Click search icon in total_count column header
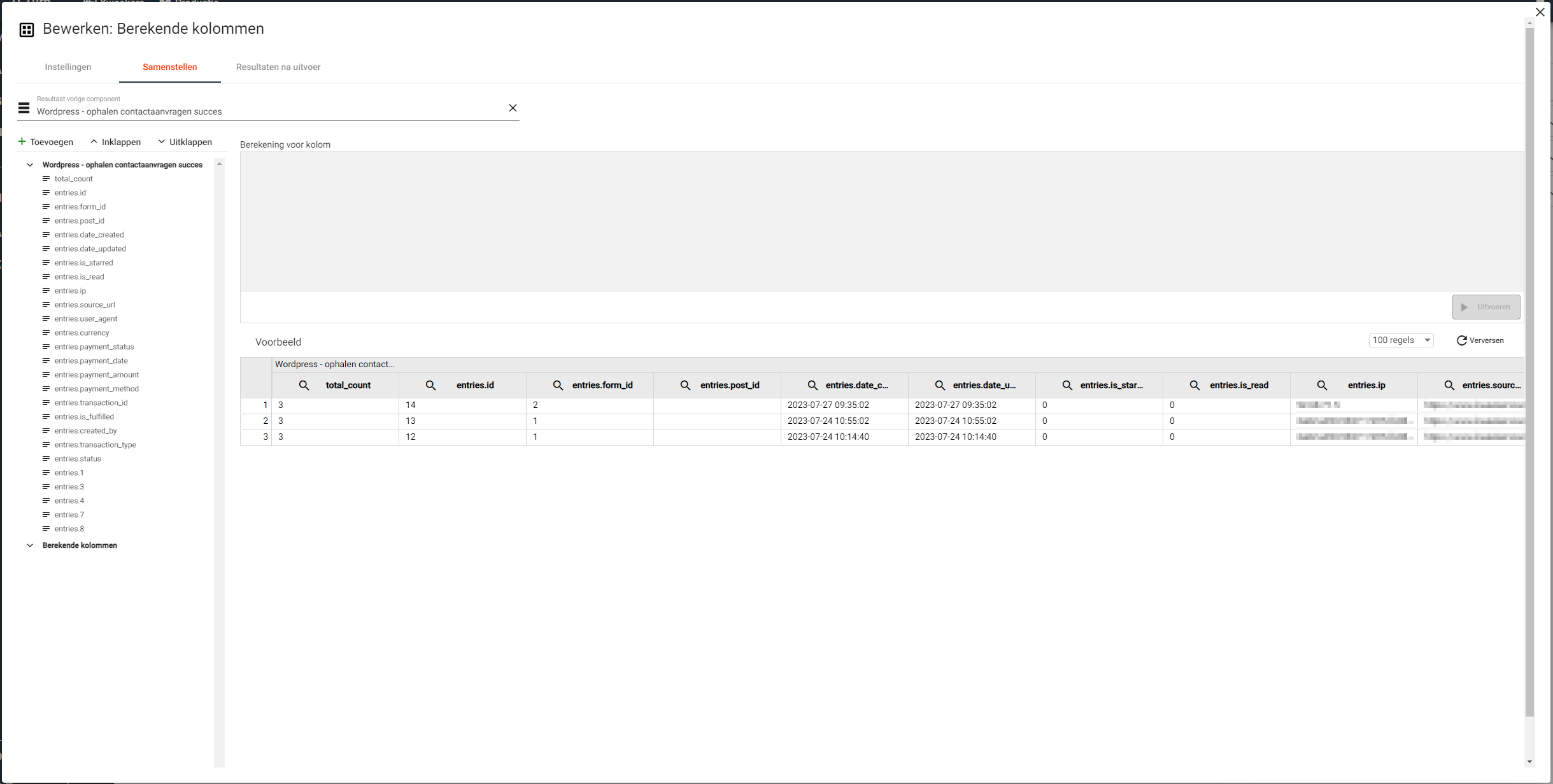 [x=304, y=386]
